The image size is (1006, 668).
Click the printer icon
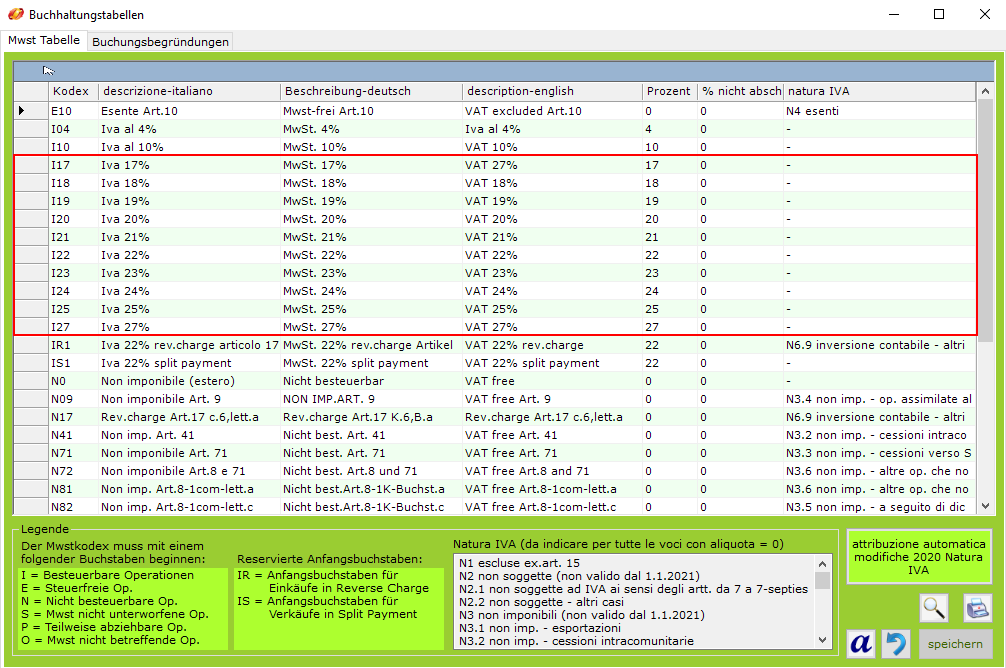[977, 607]
